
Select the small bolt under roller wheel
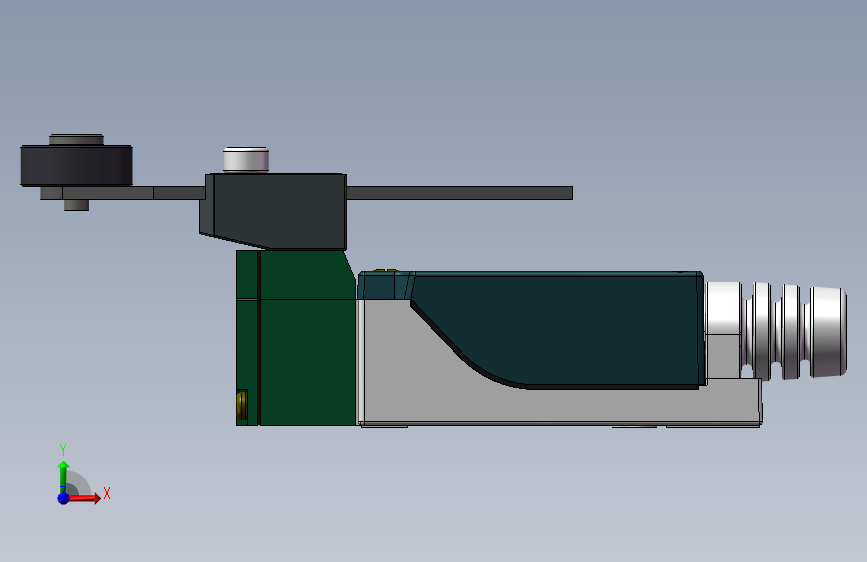coord(76,205)
